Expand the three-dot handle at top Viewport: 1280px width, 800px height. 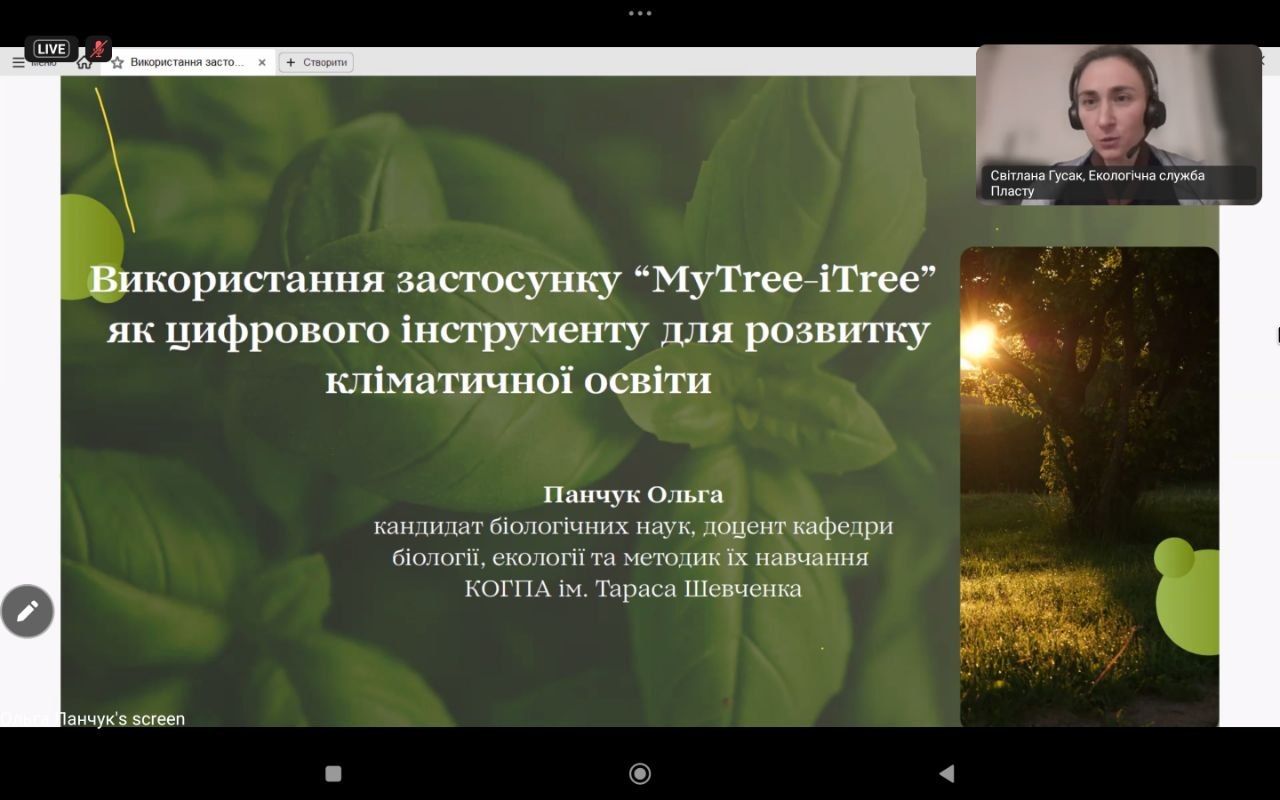(x=640, y=13)
